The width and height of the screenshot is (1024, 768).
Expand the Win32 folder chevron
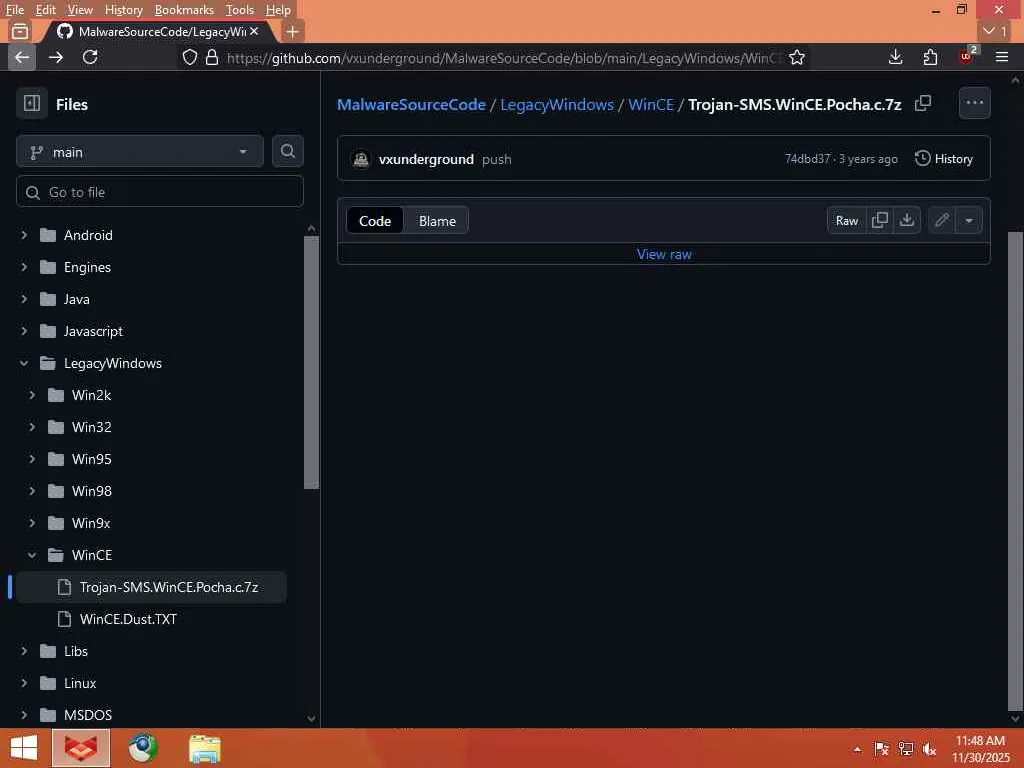click(32, 426)
